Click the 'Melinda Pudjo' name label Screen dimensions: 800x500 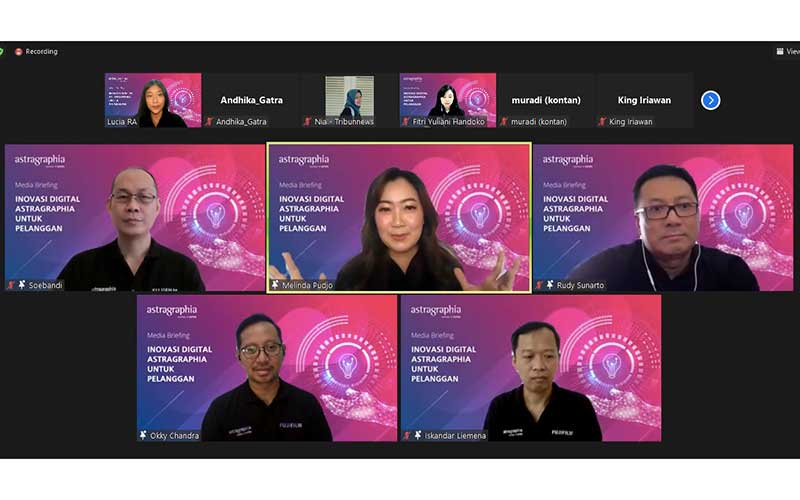tap(307, 285)
